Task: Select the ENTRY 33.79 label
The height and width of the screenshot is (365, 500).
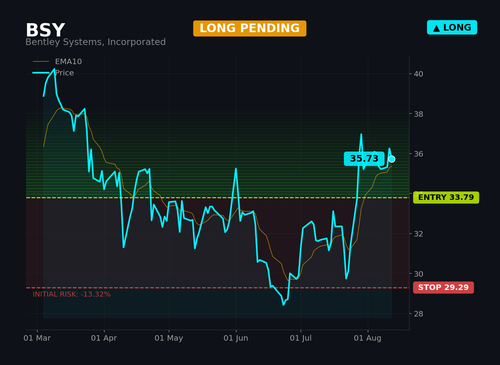Action: pyautogui.click(x=446, y=197)
